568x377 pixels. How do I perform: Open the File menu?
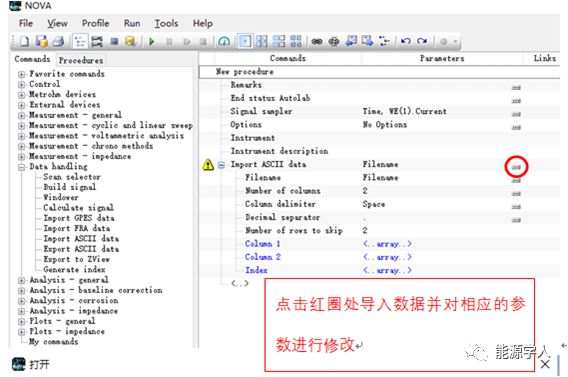point(26,24)
